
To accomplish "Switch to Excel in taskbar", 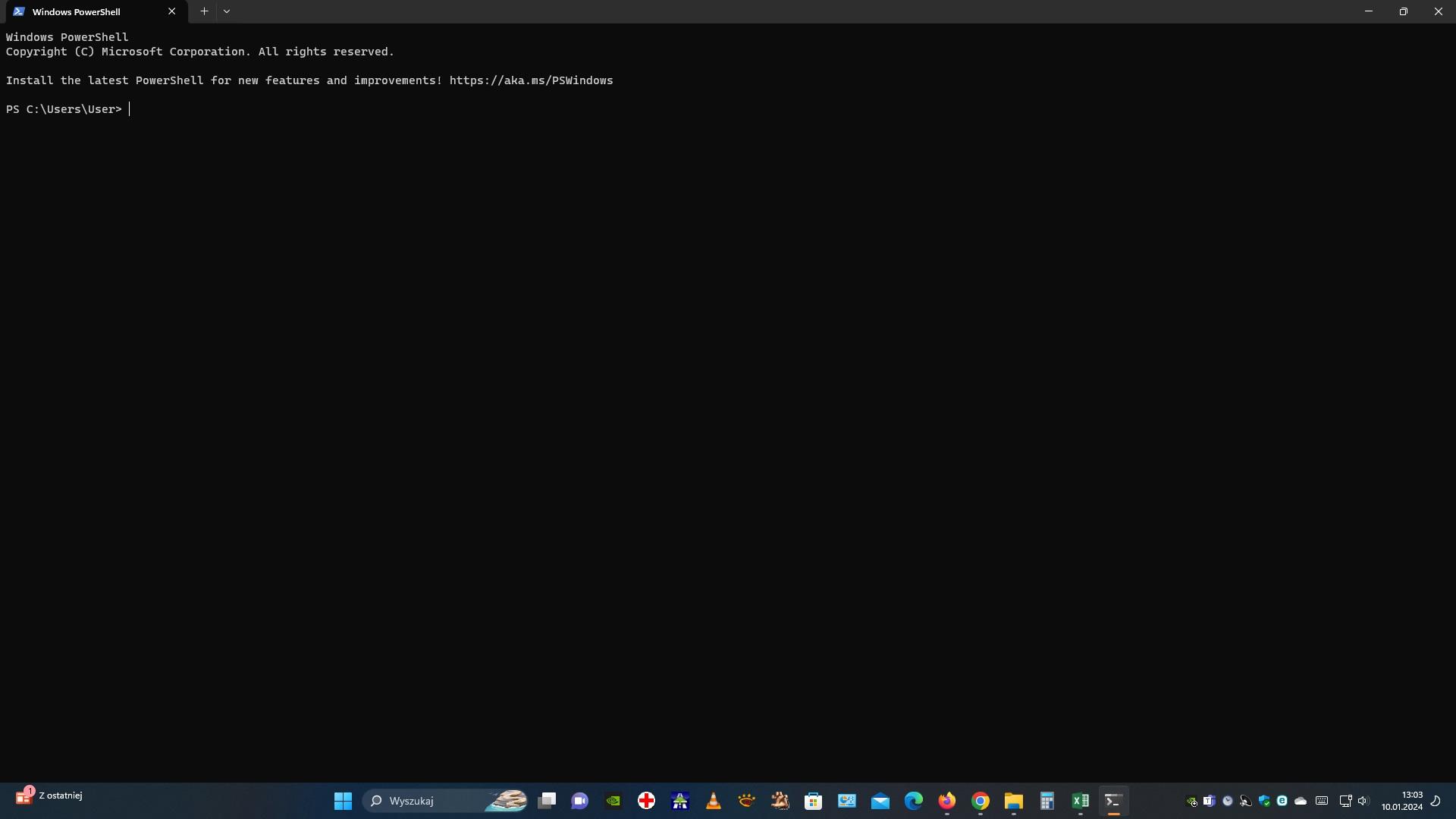I will click(1081, 801).
